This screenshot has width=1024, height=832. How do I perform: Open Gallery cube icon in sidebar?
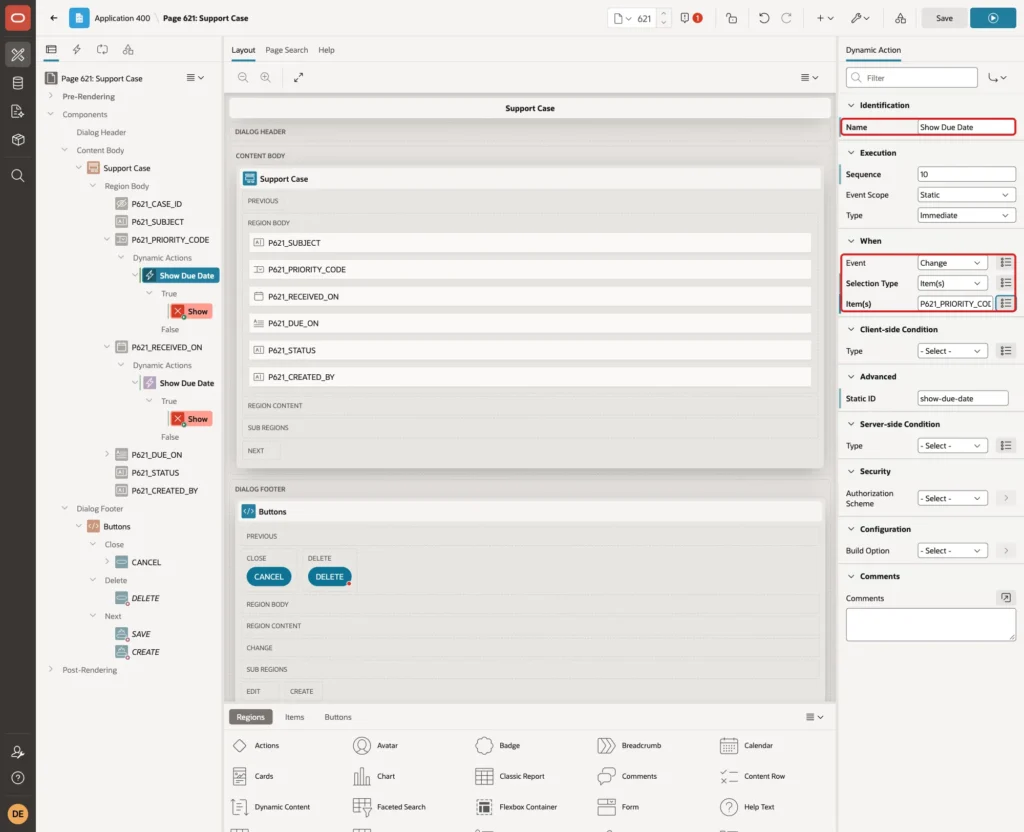pos(18,140)
